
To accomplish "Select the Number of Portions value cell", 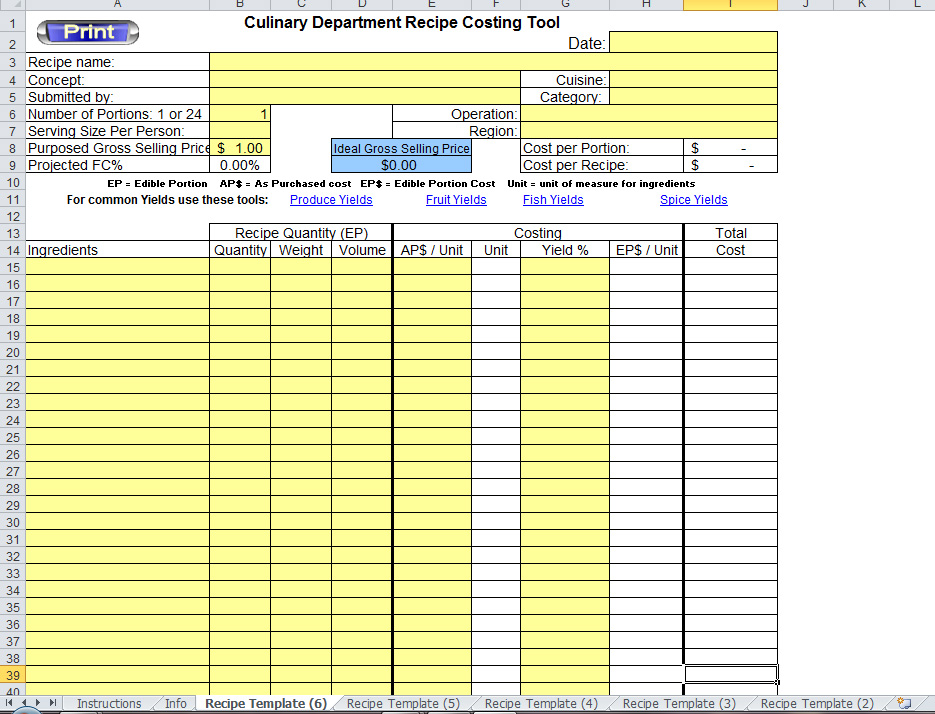I will click(x=239, y=114).
